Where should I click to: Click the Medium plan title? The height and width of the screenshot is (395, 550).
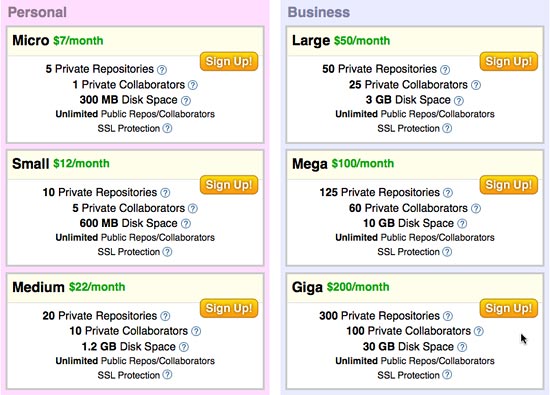38,287
